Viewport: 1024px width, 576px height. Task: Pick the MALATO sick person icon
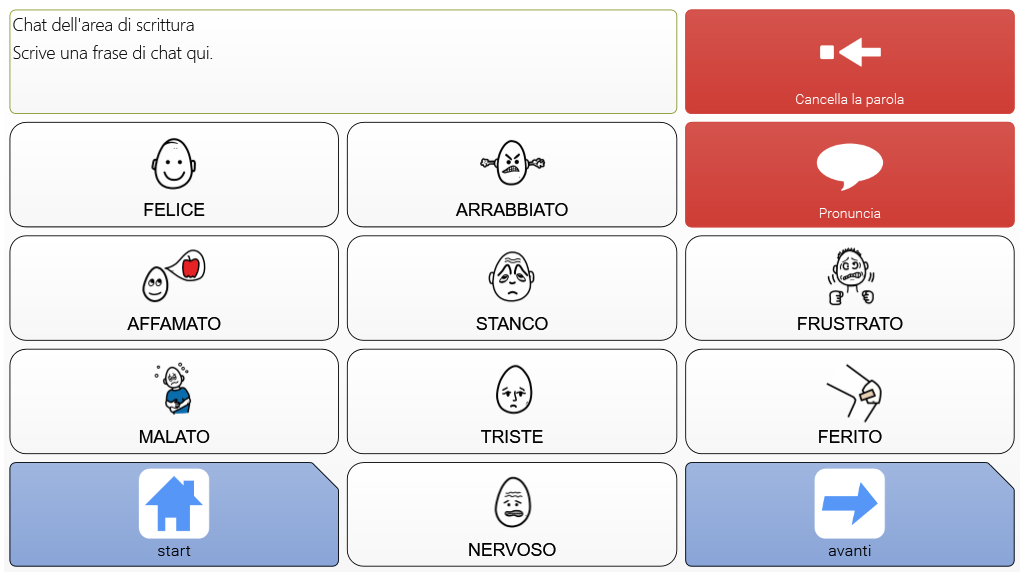tap(174, 389)
